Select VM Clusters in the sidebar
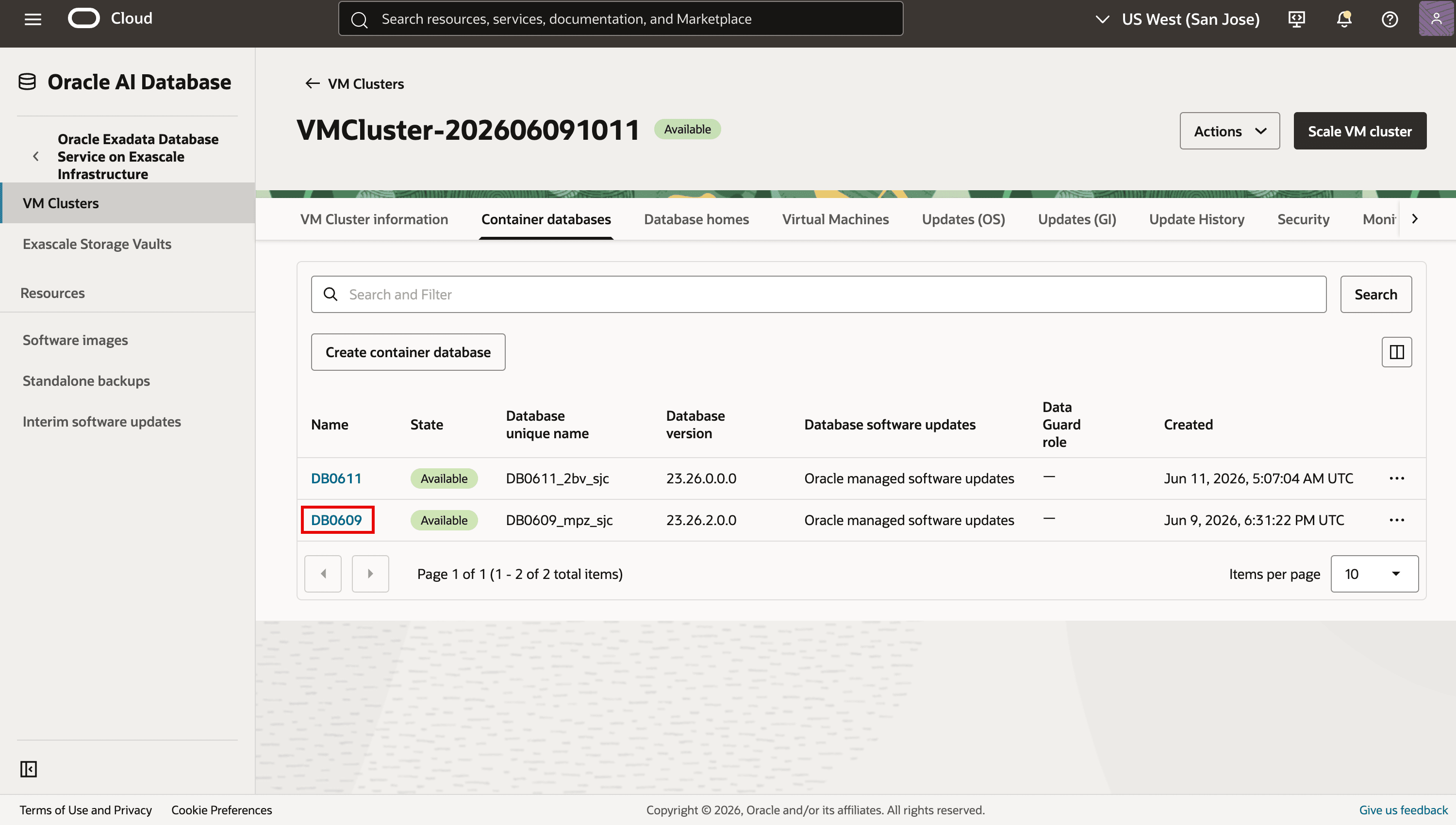This screenshot has height=825, width=1456. coord(128,203)
